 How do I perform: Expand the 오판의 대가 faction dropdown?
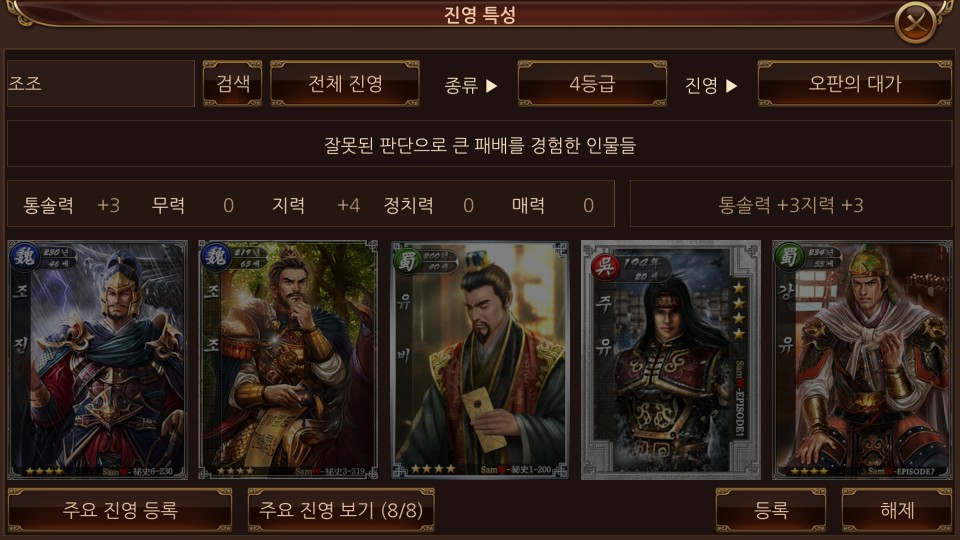[x=855, y=83]
